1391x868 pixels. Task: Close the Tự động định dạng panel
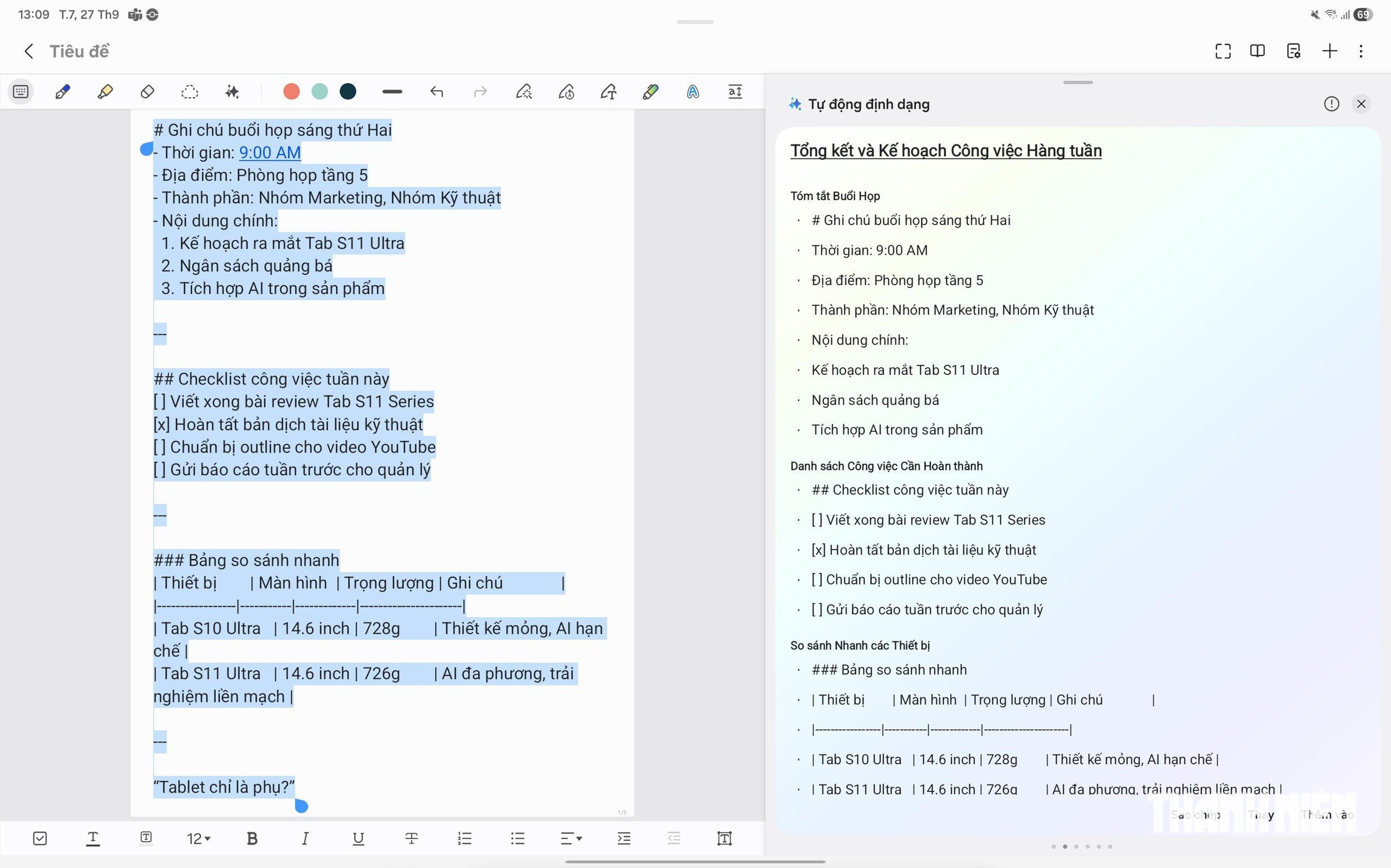point(1361,104)
